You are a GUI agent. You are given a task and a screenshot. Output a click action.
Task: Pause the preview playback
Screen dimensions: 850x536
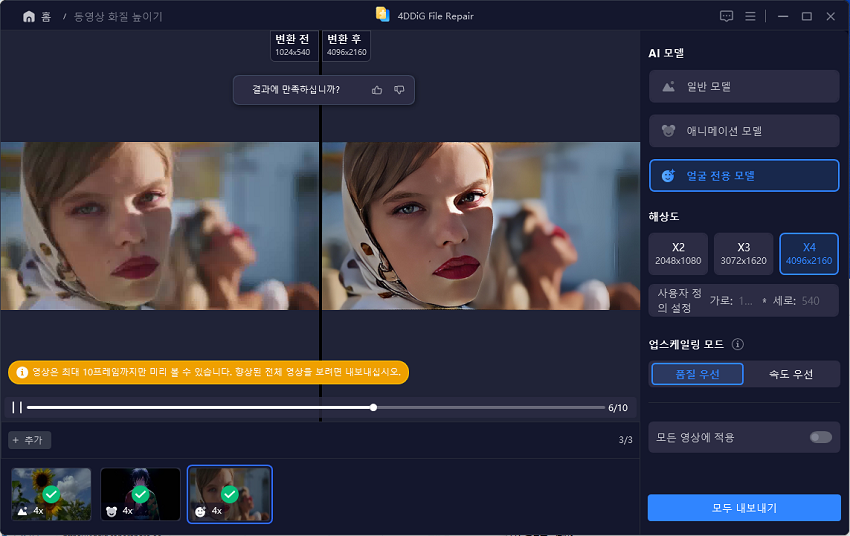[17, 407]
